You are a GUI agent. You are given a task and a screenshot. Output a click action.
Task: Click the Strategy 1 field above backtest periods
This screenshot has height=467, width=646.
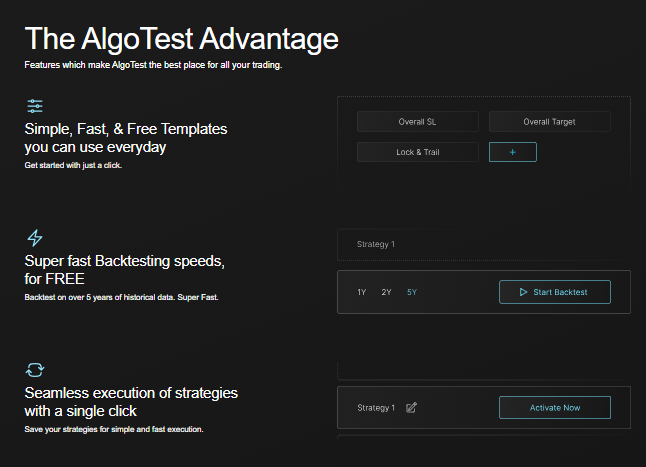pos(484,245)
